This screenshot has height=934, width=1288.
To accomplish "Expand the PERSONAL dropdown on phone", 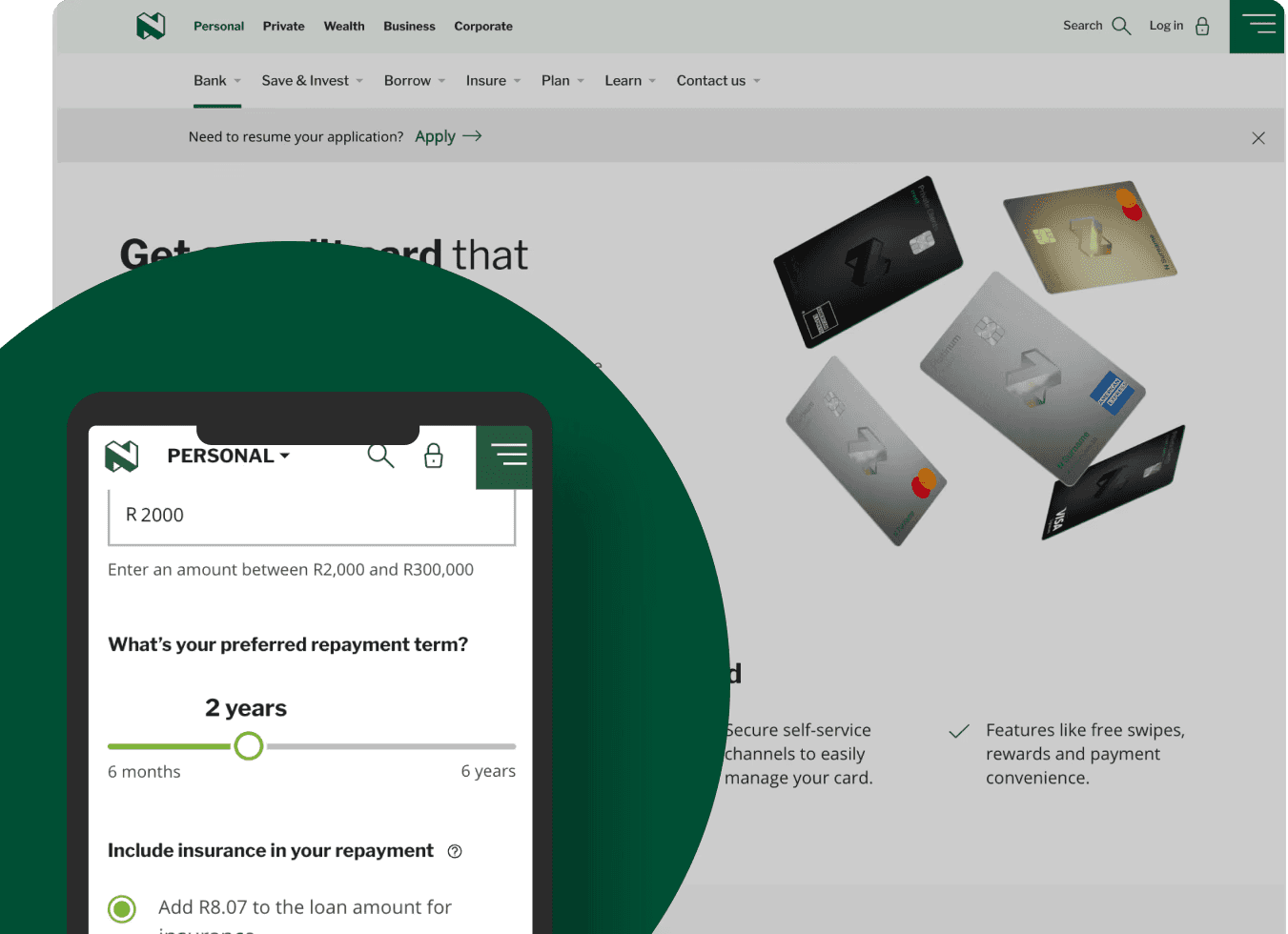I will point(229,456).
